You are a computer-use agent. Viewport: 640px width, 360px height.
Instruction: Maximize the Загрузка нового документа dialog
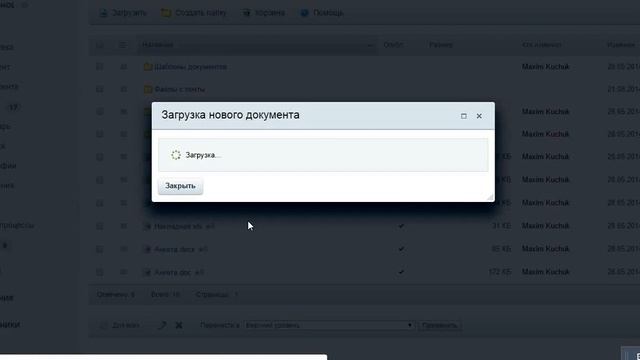(x=464, y=116)
